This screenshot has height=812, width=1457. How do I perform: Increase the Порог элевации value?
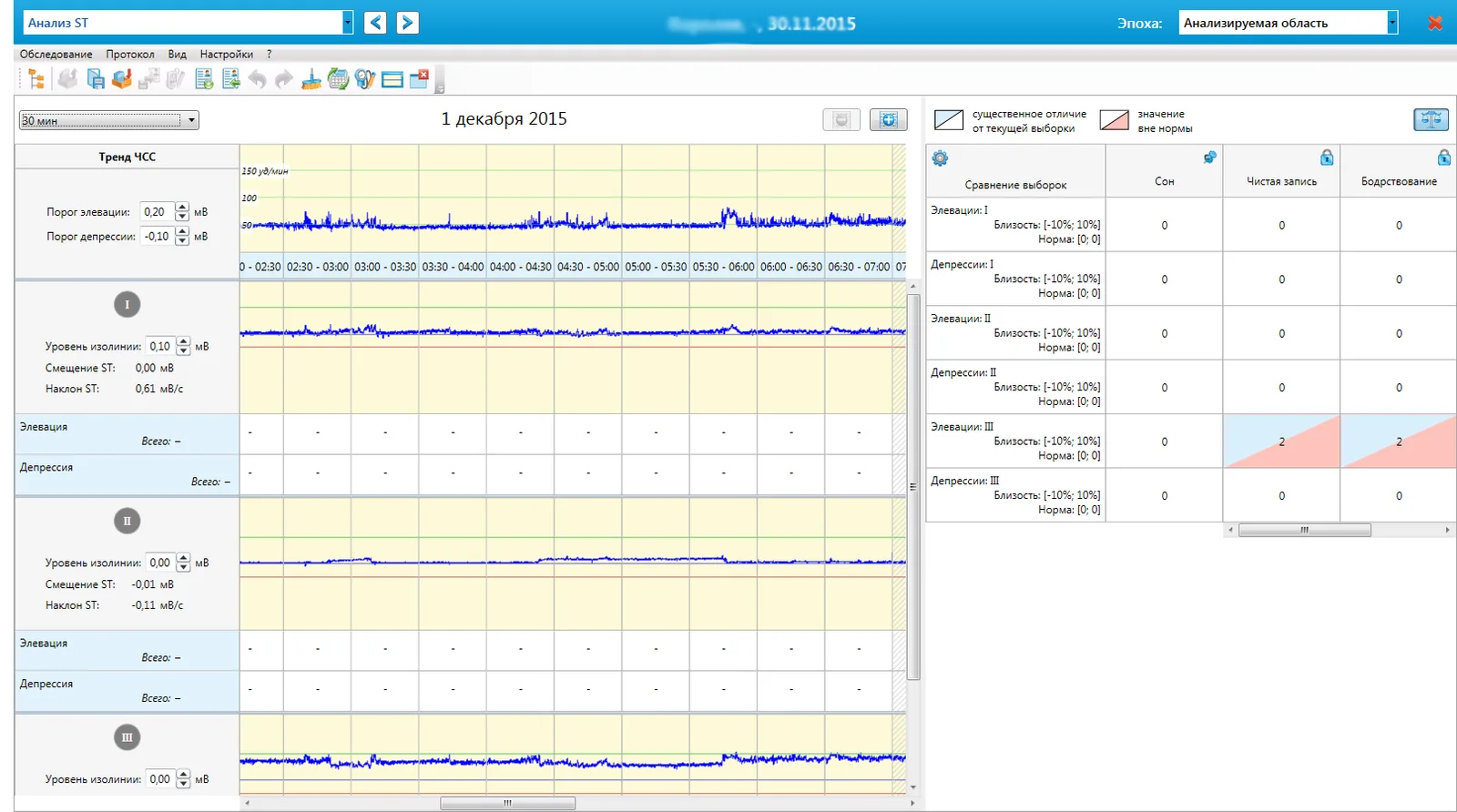[182, 207]
